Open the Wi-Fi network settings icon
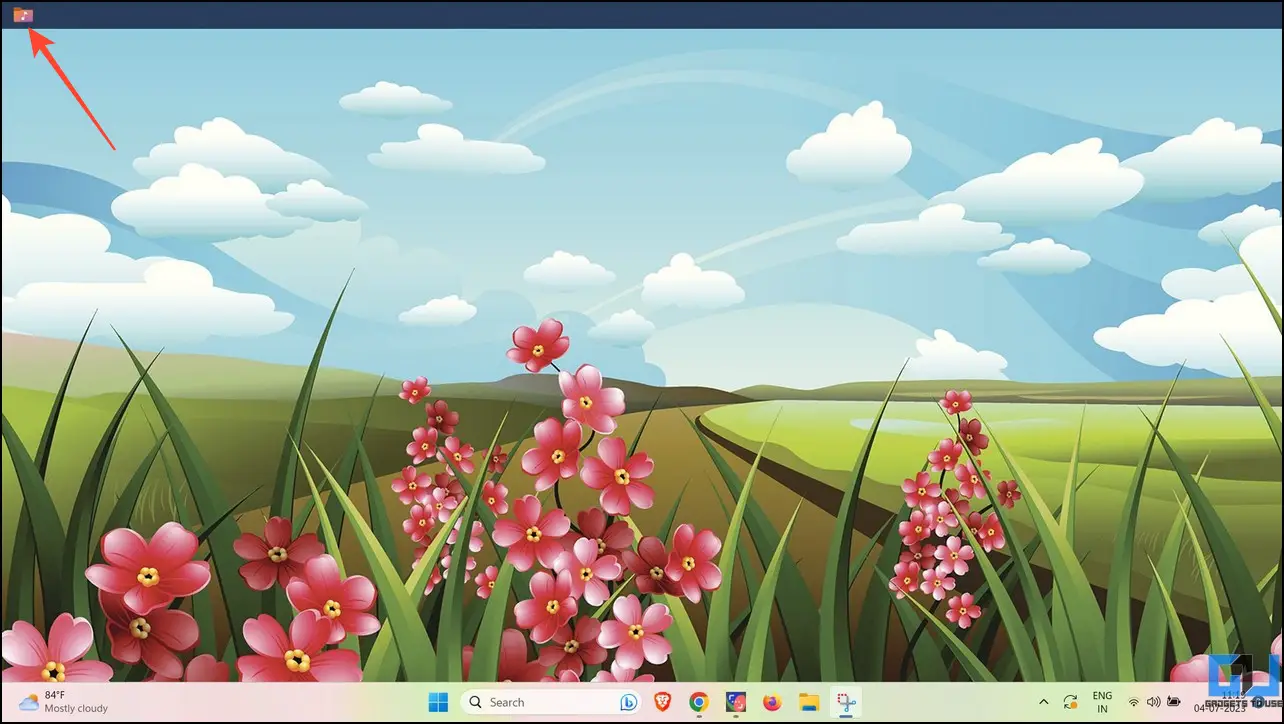The width and height of the screenshot is (1284, 724). (1134, 702)
